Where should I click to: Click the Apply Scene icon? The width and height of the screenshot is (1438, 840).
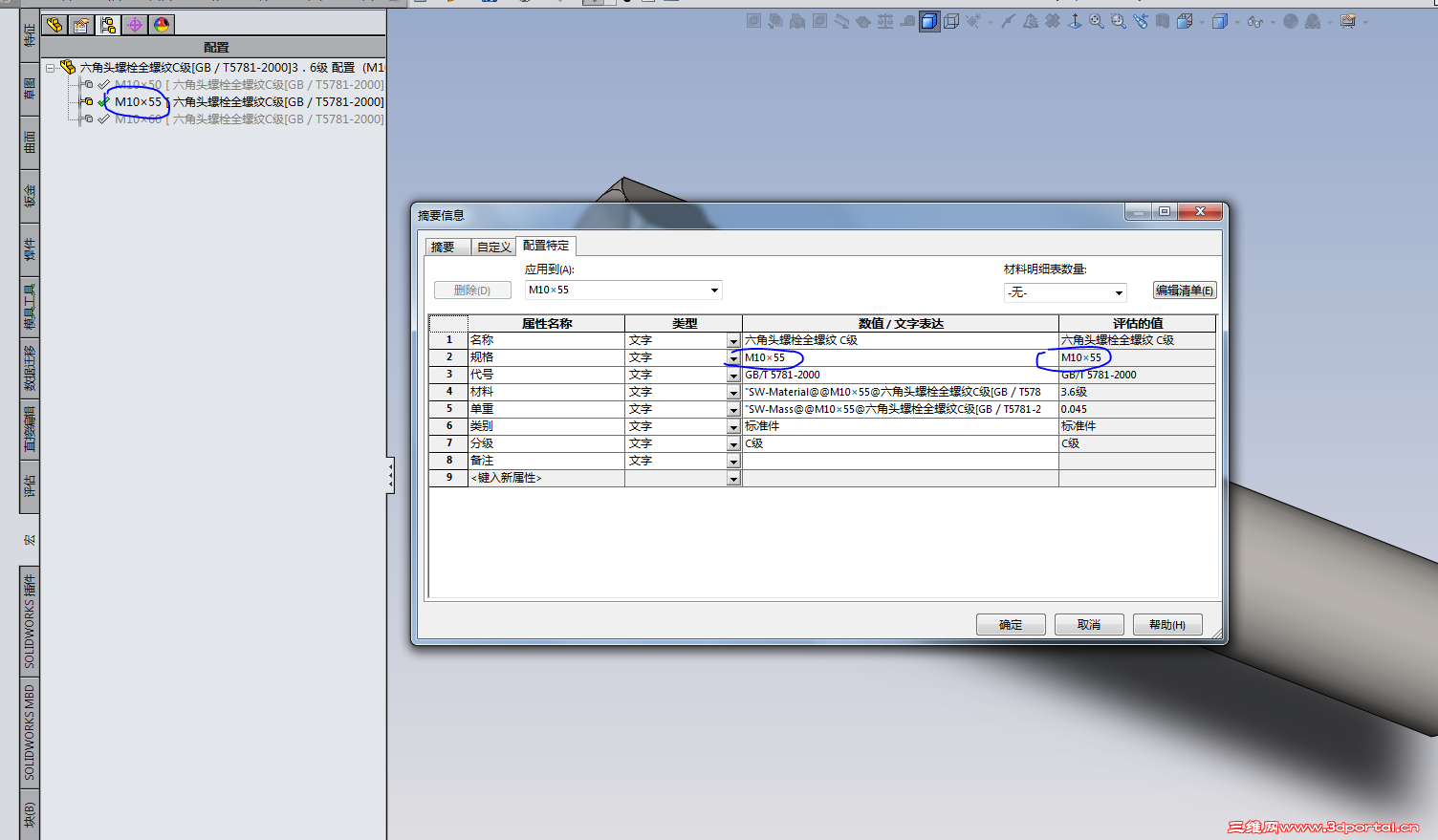[x=1312, y=21]
